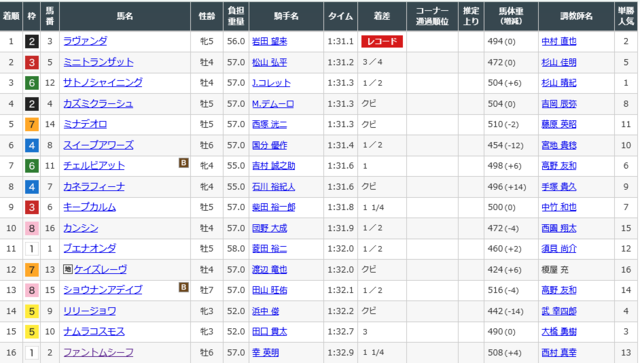The width and height of the screenshot is (640, 363).
Task: Open jockey page for 岩田 望来
Action: tap(269, 41)
